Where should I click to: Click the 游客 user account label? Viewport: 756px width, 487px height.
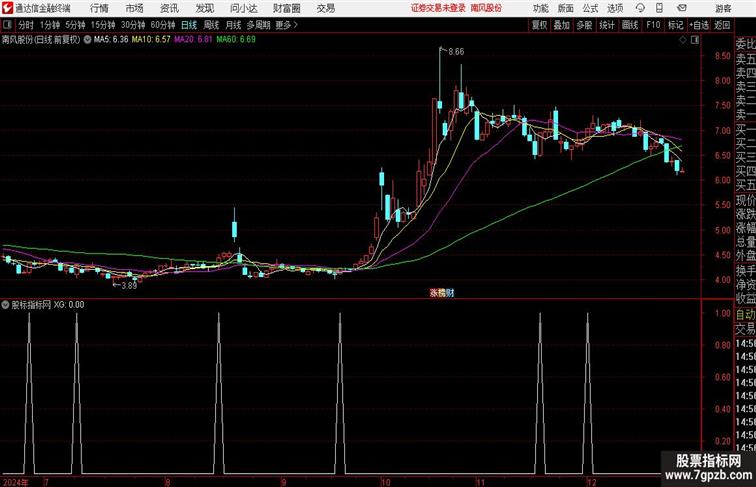click(x=723, y=8)
